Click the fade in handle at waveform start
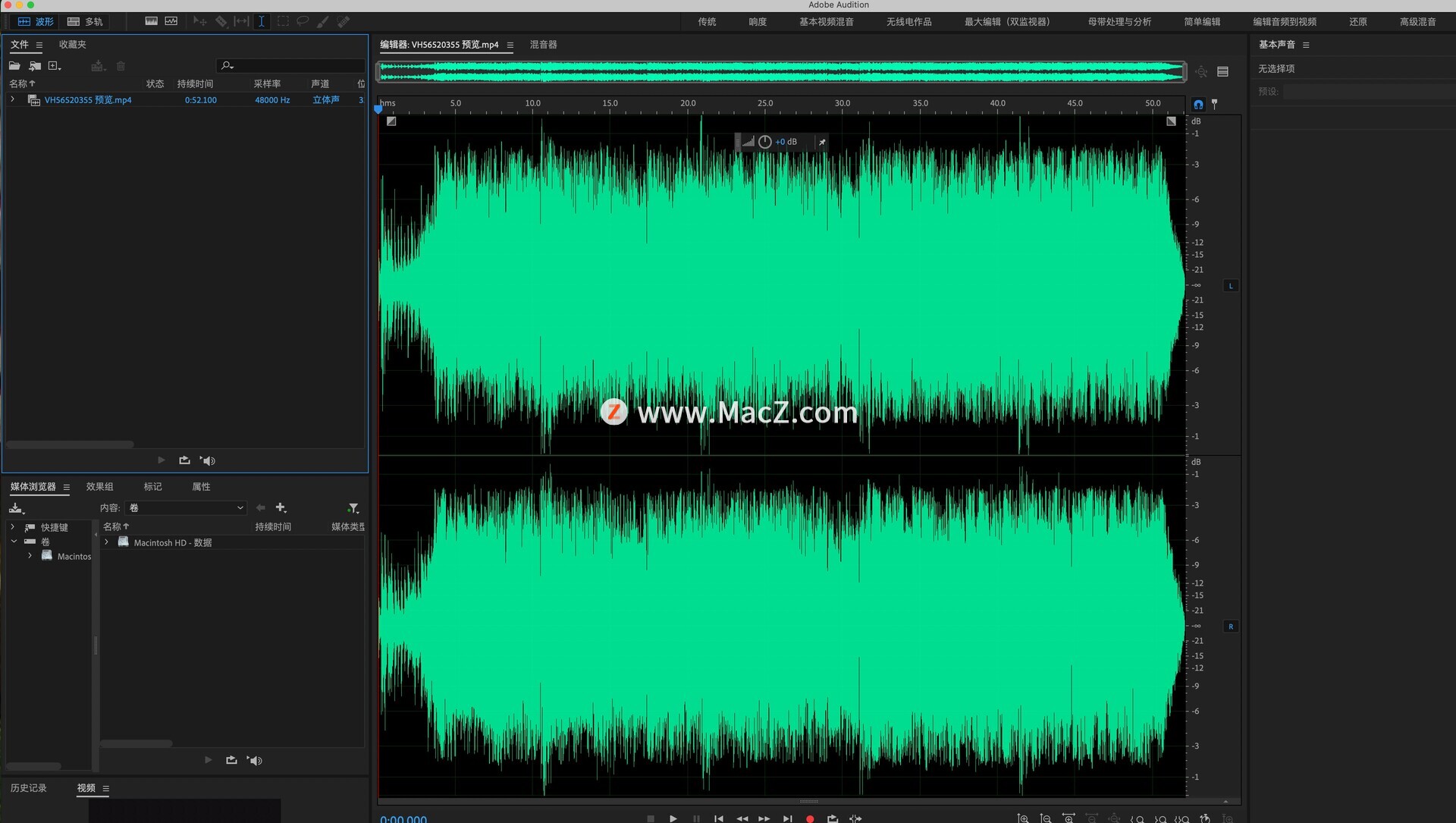Image resolution: width=1456 pixels, height=823 pixels. click(391, 121)
